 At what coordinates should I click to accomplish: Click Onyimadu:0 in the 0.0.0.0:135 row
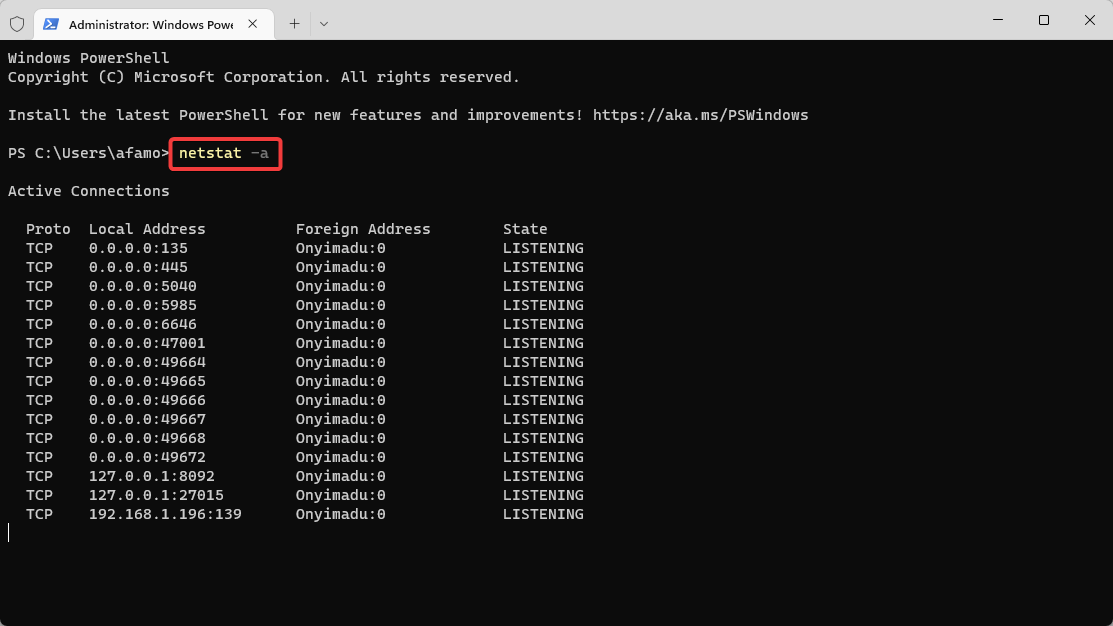[x=341, y=248]
